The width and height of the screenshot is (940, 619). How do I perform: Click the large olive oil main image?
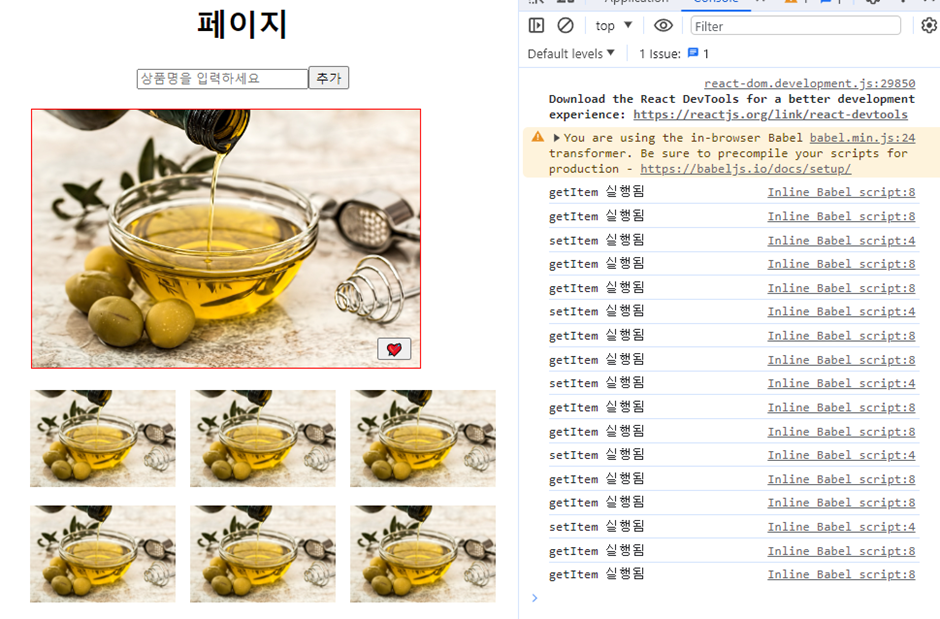coord(226,238)
